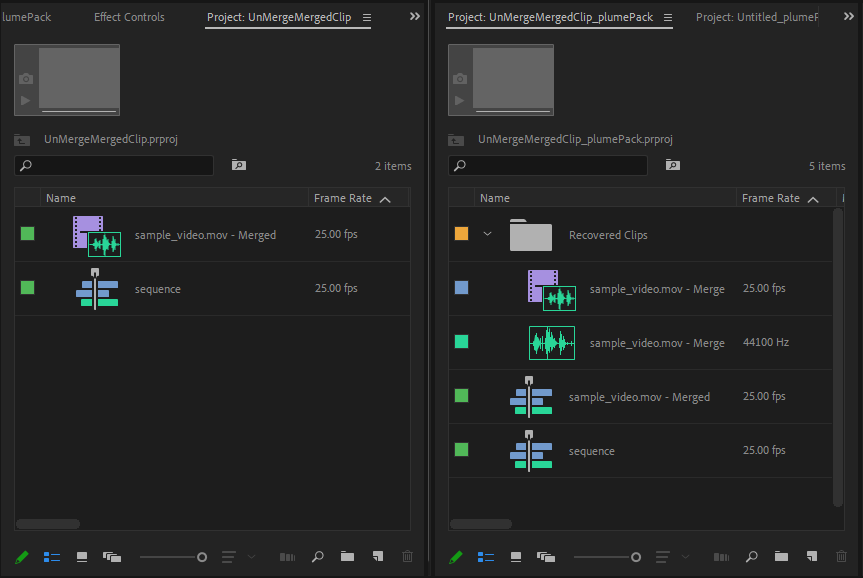Collapse the Recovered Clips bin

[x=487, y=233]
